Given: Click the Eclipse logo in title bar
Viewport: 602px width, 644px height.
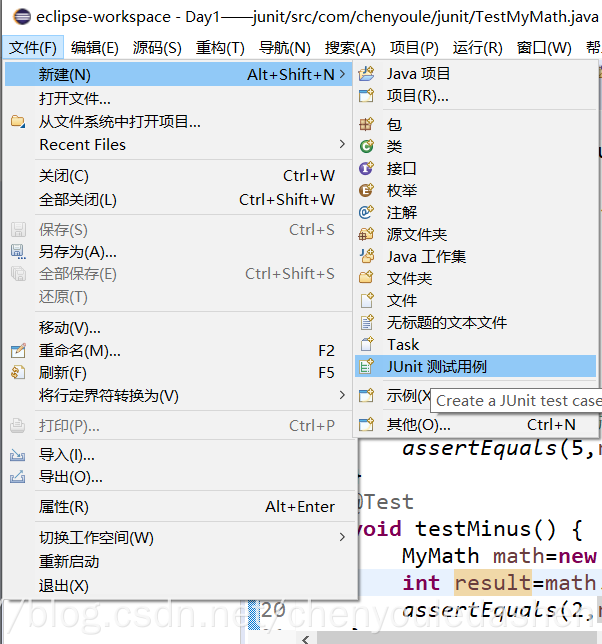Looking at the screenshot, I should pyautogui.click(x=22, y=17).
